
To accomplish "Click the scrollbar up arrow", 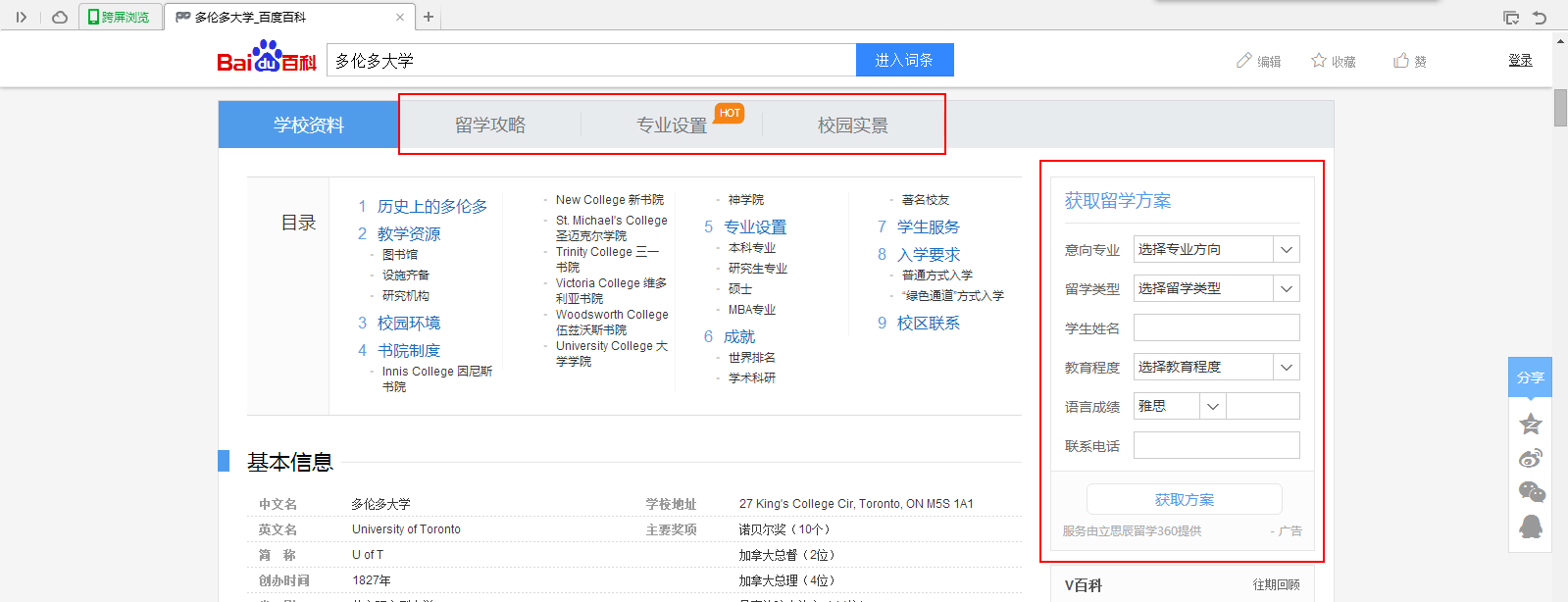I will (1560, 41).
